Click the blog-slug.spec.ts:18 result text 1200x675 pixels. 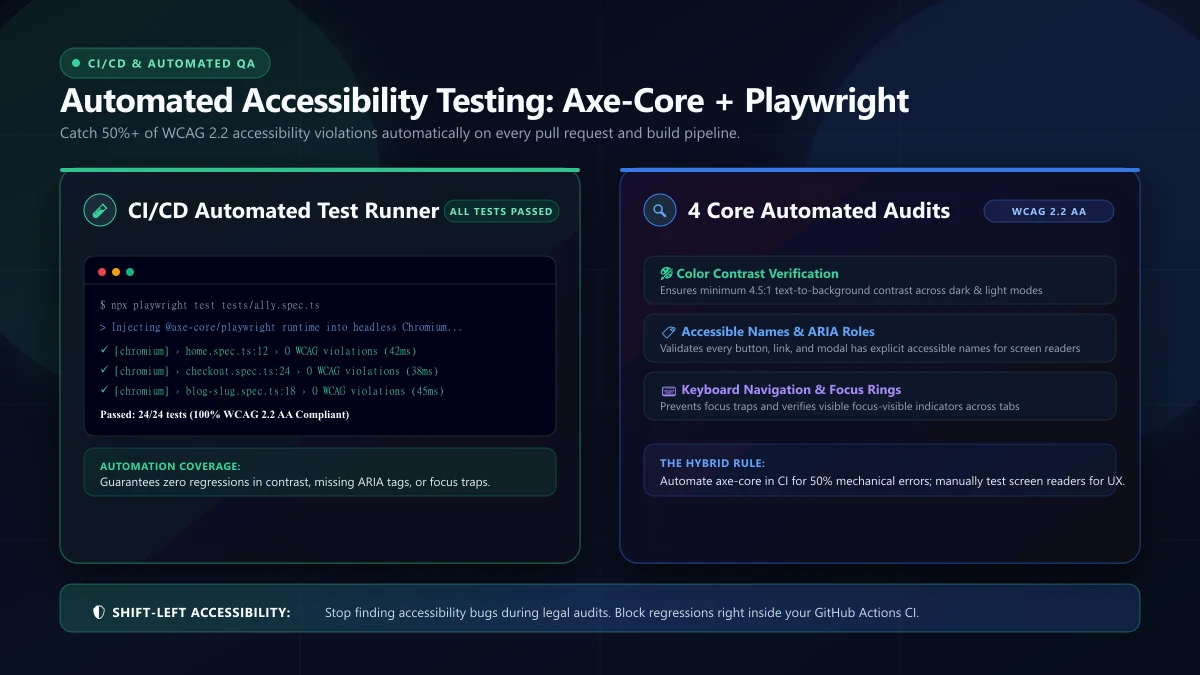tap(279, 391)
